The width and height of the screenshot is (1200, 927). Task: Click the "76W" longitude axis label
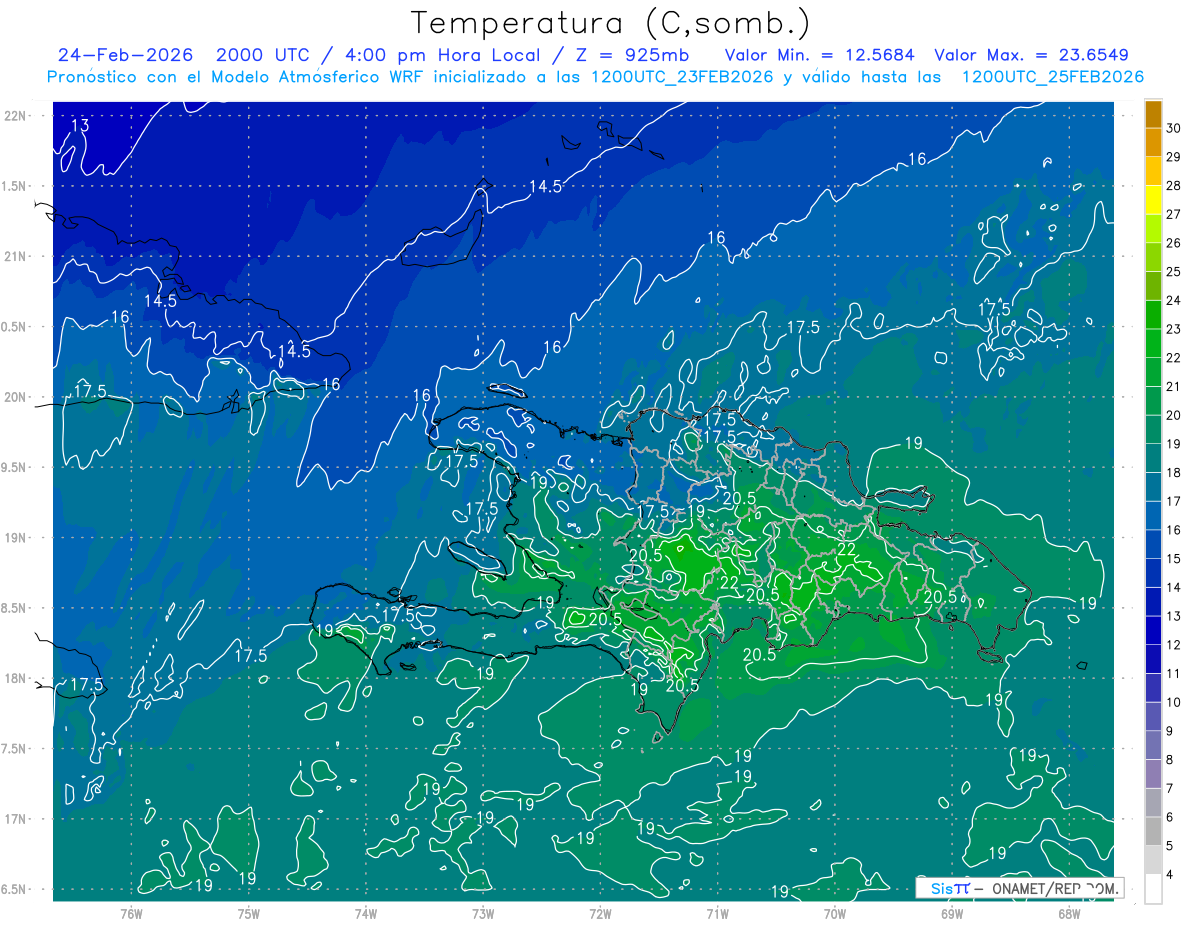[131, 914]
